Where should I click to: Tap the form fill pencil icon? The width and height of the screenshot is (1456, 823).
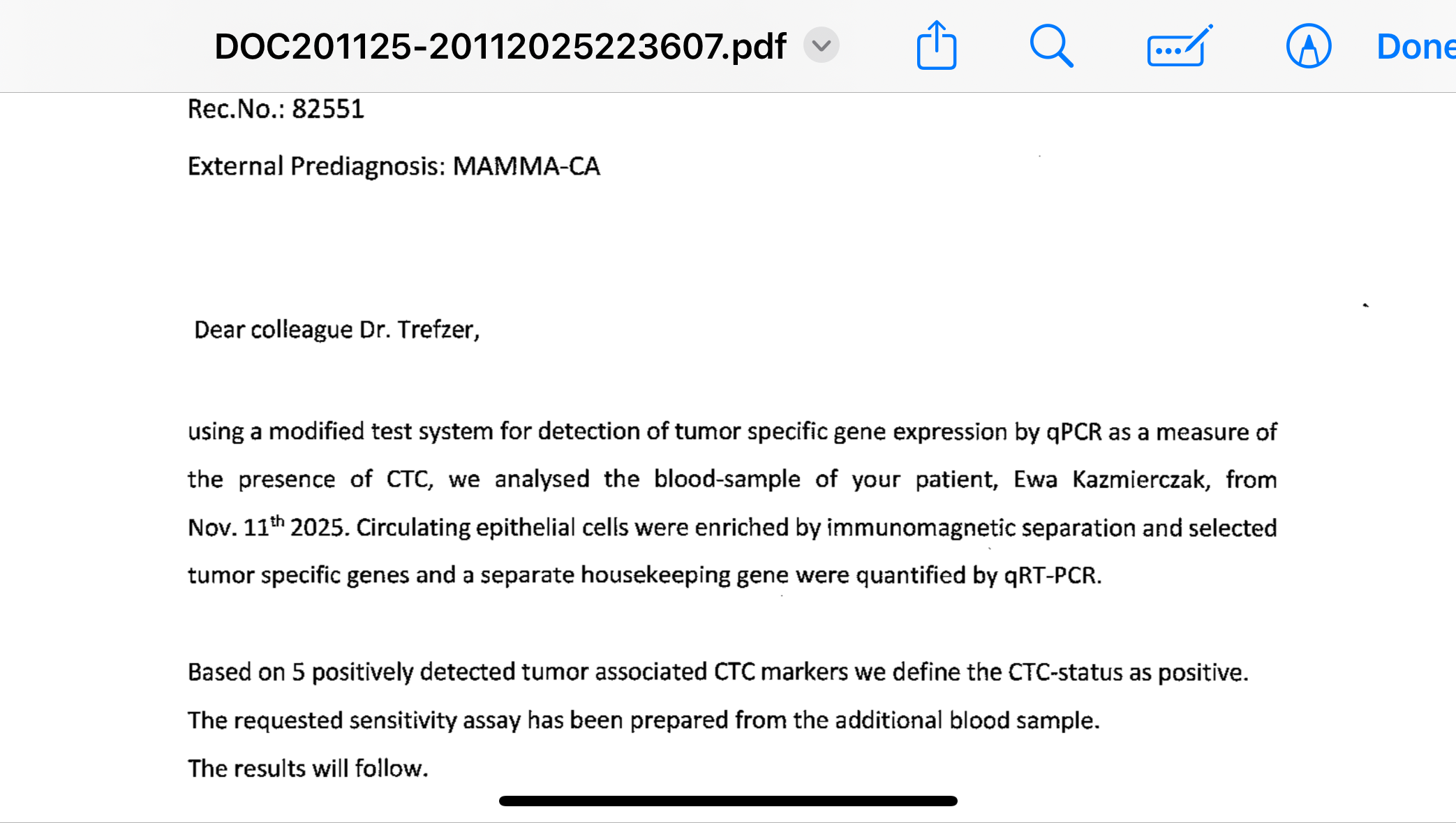1179,46
